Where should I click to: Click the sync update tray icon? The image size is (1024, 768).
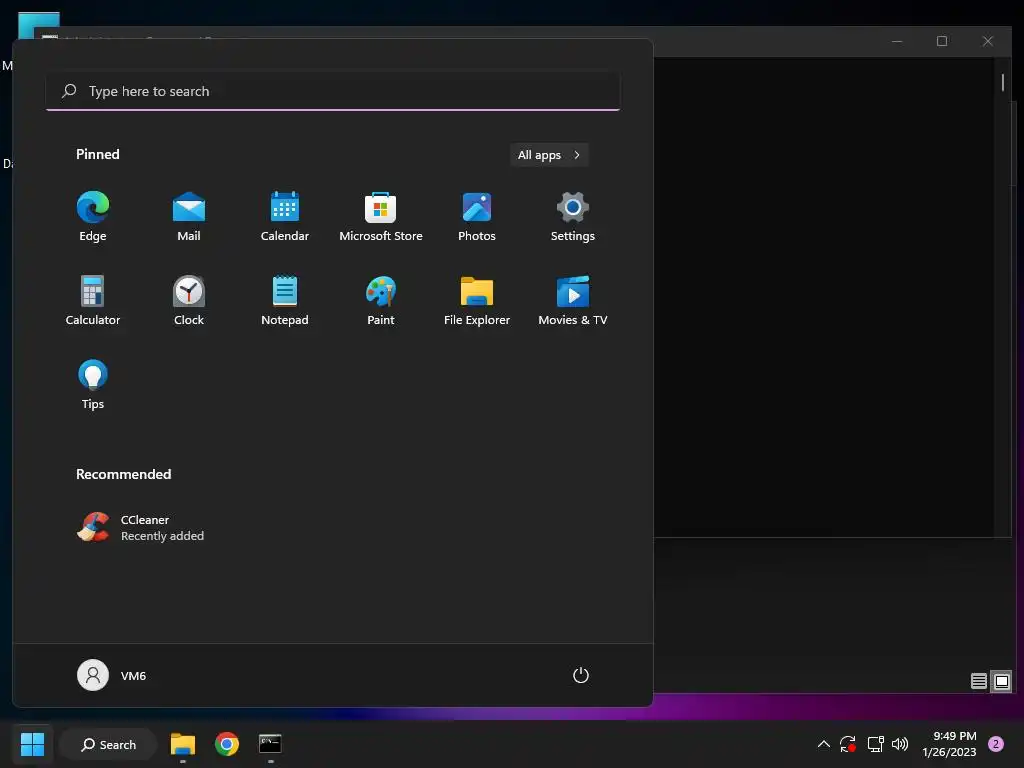848,744
